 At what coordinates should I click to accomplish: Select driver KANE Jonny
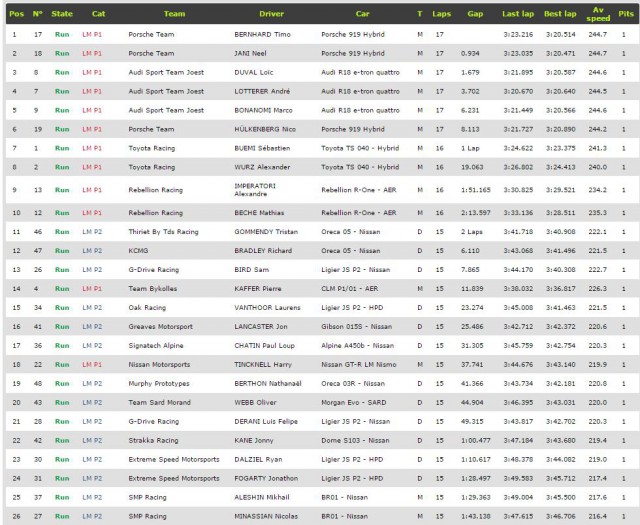tap(254, 440)
